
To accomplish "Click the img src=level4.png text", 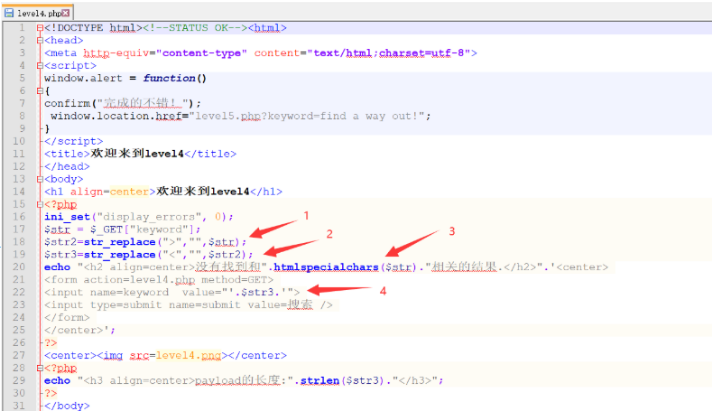I will point(162,356).
